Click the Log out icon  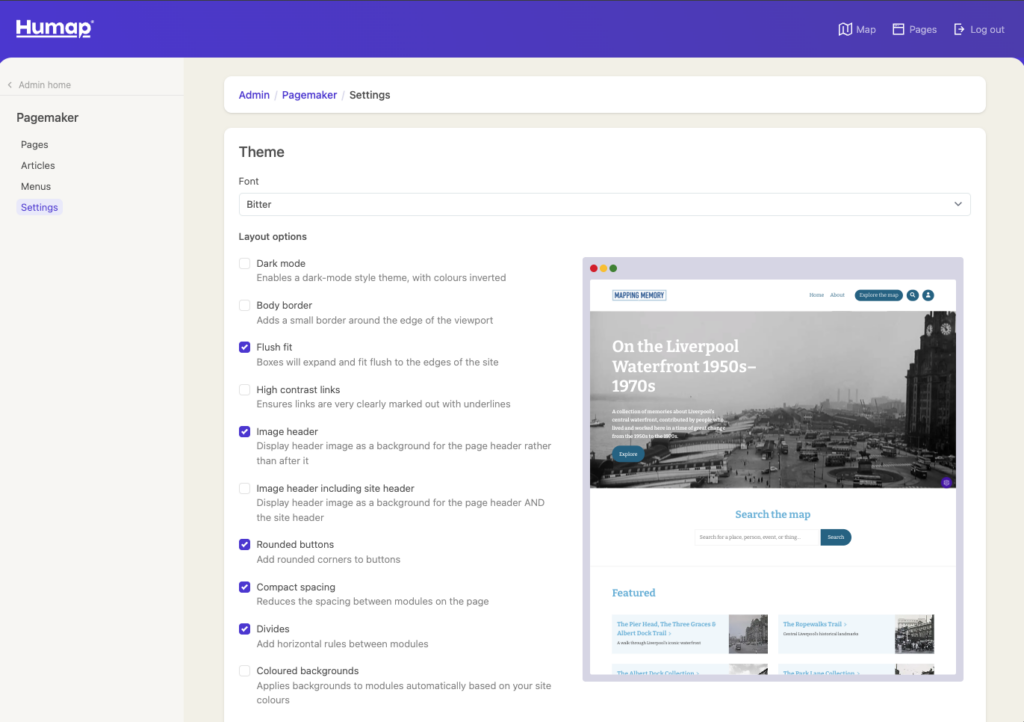959,30
